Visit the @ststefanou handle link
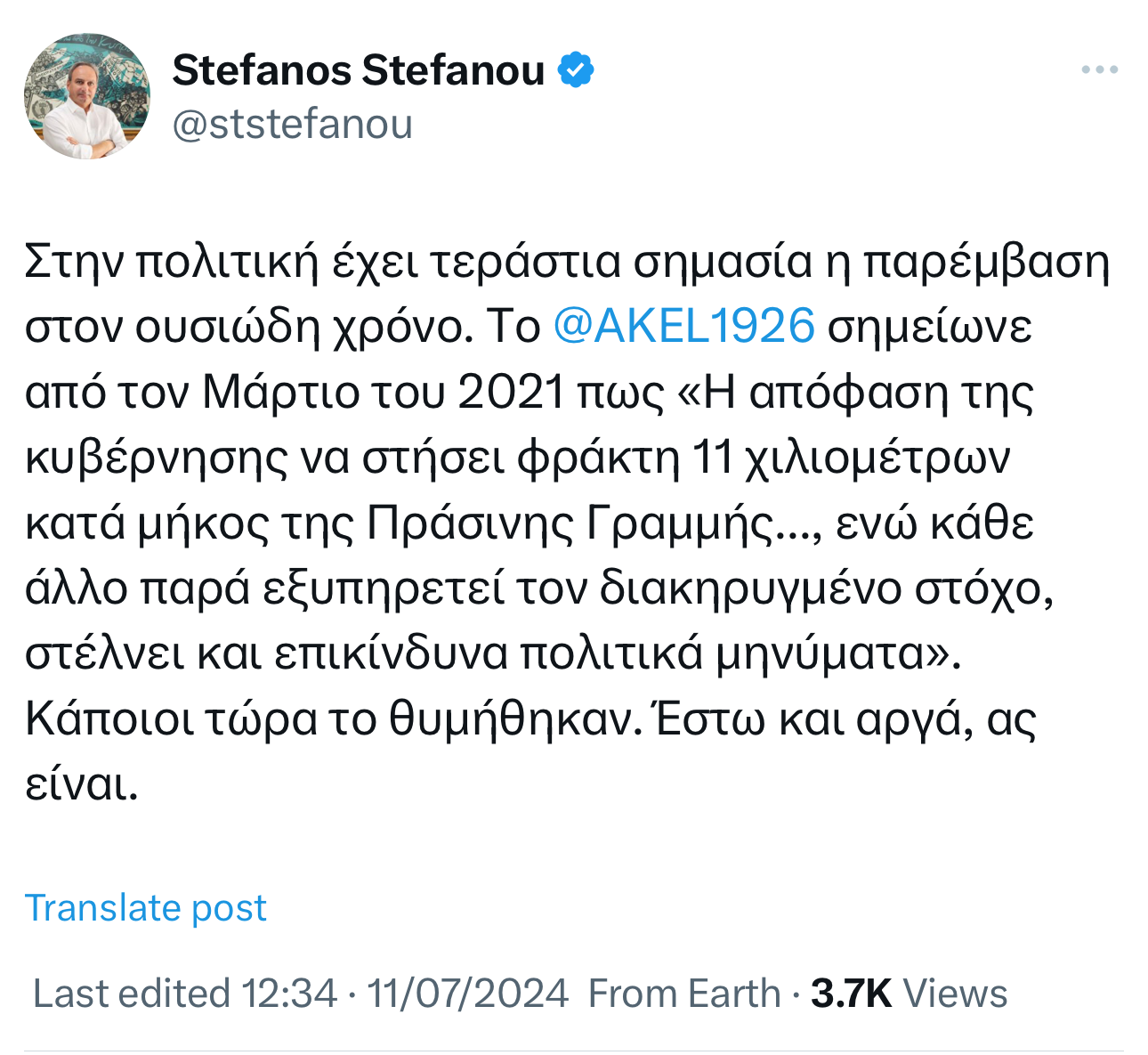The image size is (1148, 1055). pos(293,124)
